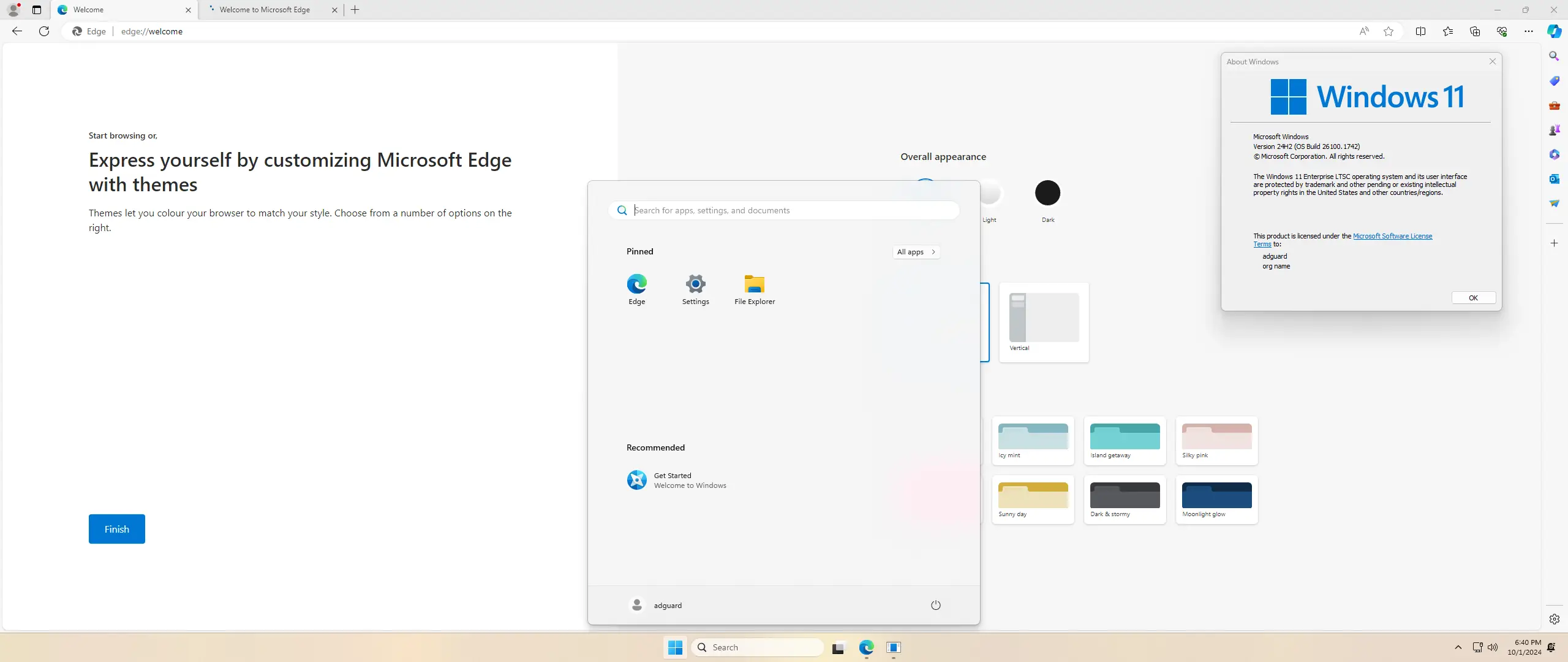This screenshot has width=1568, height=662.
Task: Add this page to favorites star
Action: (1389, 31)
